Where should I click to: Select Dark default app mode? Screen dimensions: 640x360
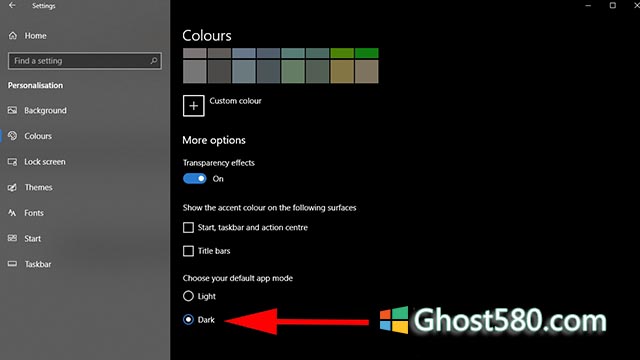click(x=188, y=320)
